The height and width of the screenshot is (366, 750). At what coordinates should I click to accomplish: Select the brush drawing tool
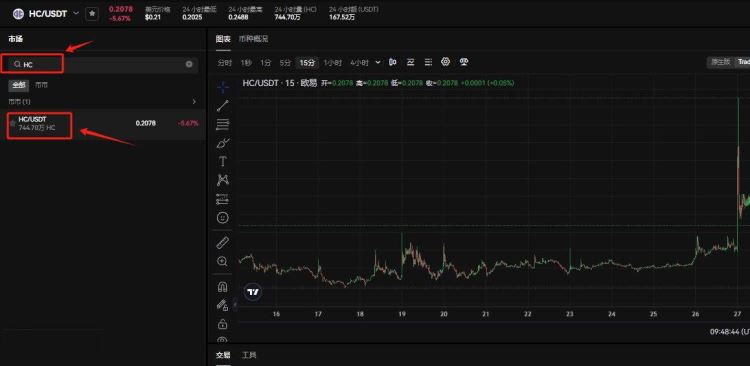point(223,143)
